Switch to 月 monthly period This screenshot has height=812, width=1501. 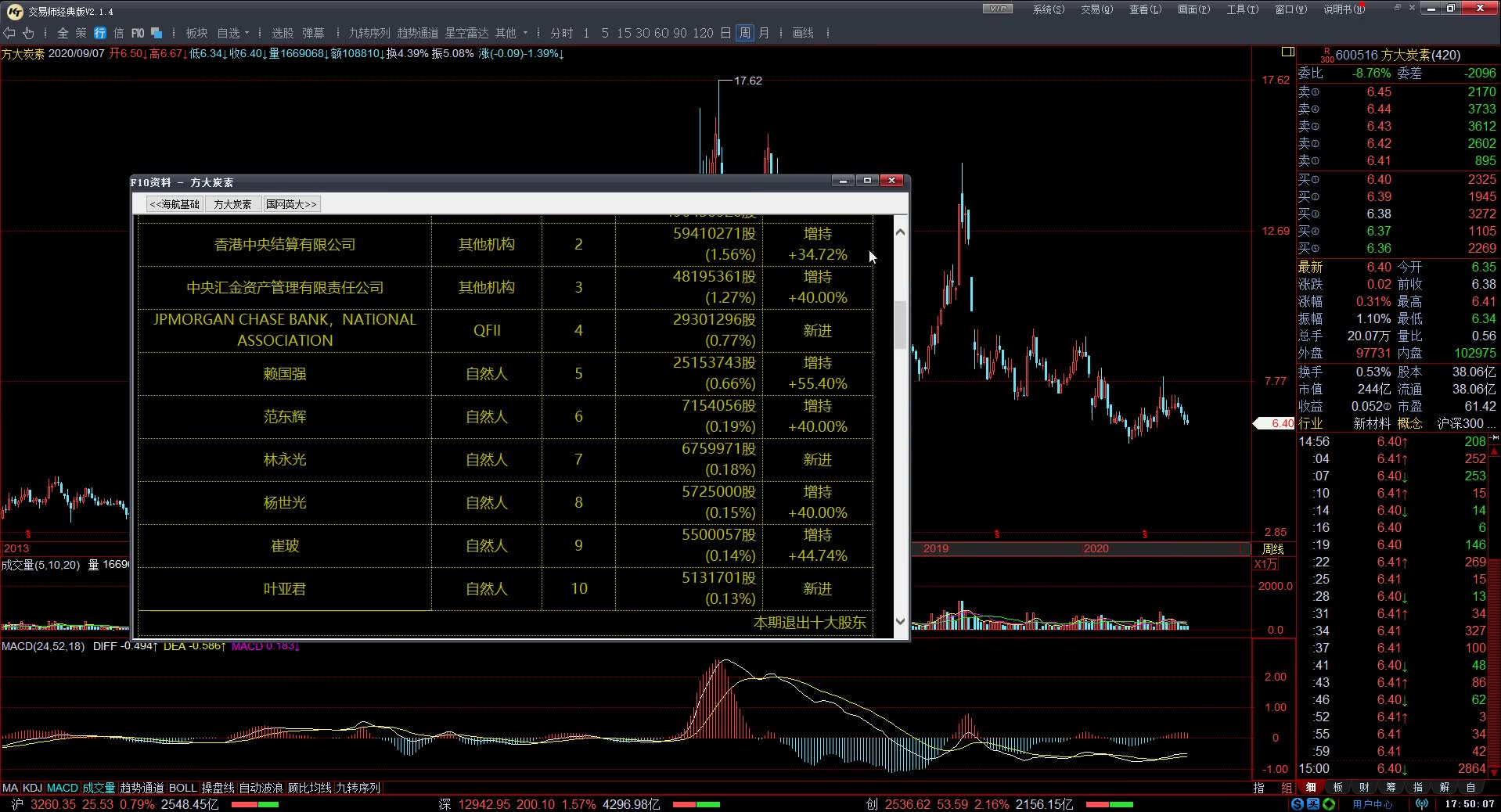click(764, 33)
